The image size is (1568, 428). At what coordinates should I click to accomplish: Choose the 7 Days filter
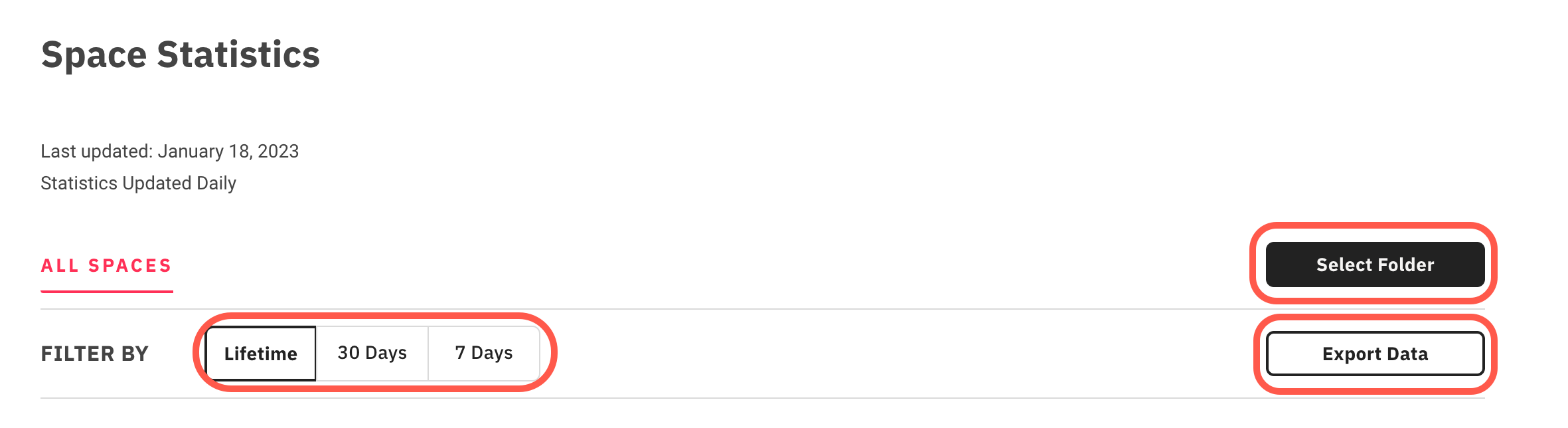[483, 353]
